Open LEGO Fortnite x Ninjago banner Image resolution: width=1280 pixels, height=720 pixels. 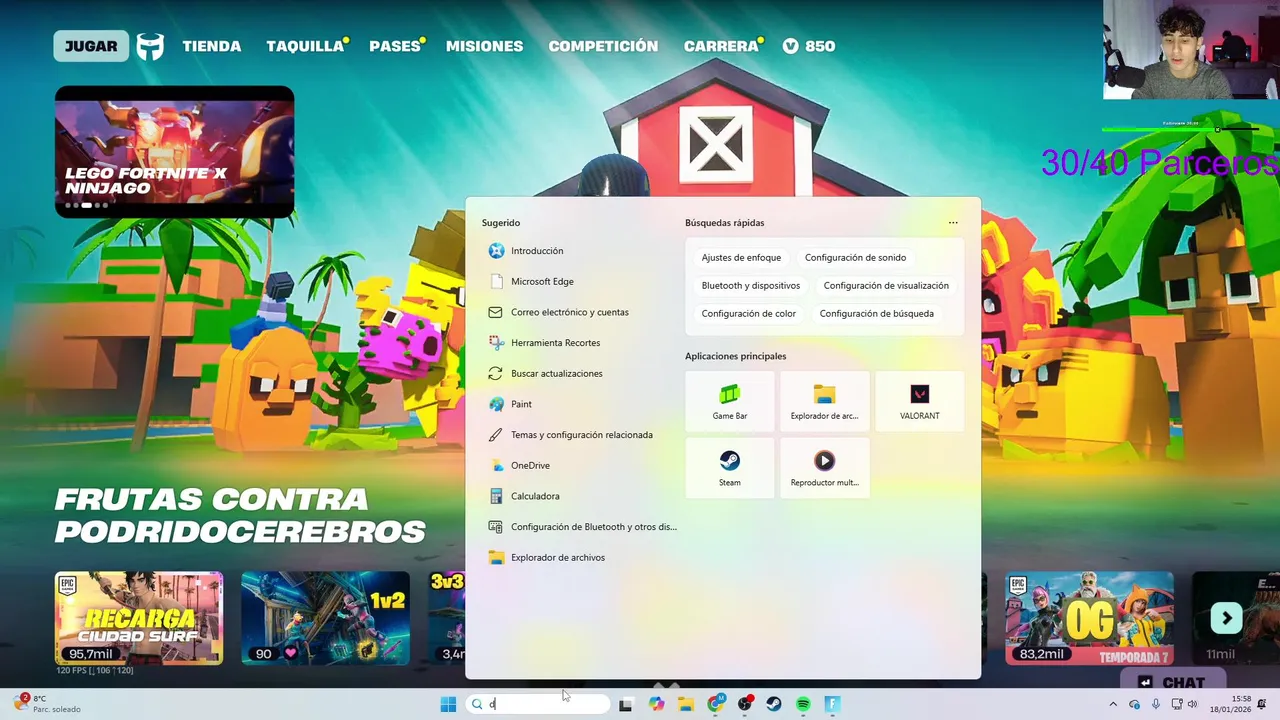click(175, 152)
